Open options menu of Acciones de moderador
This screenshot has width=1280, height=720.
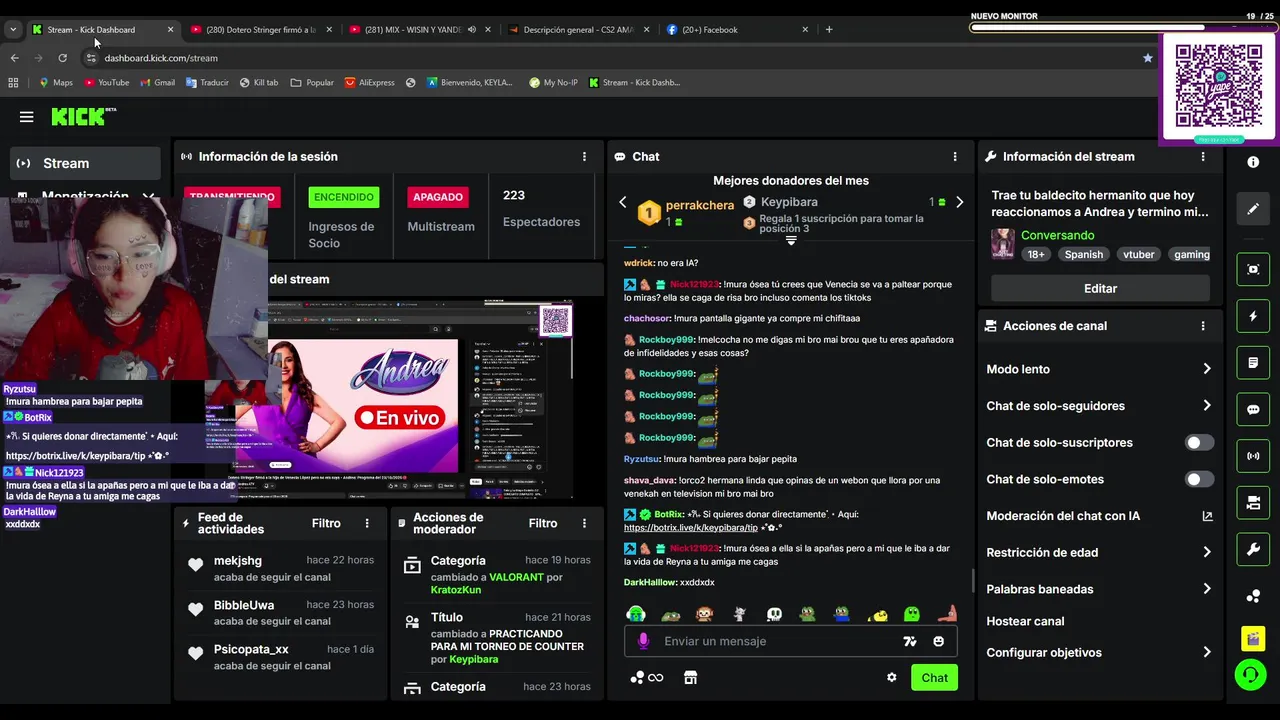click(x=584, y=523)
